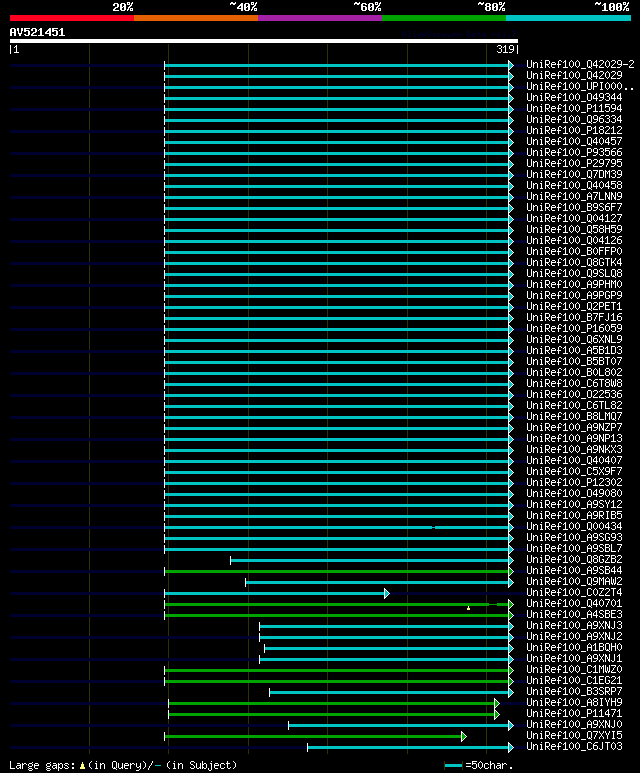Open the UniRef100_P18212 entry
640x773 pixels.
pyautogui.click(x=574, y=131)
